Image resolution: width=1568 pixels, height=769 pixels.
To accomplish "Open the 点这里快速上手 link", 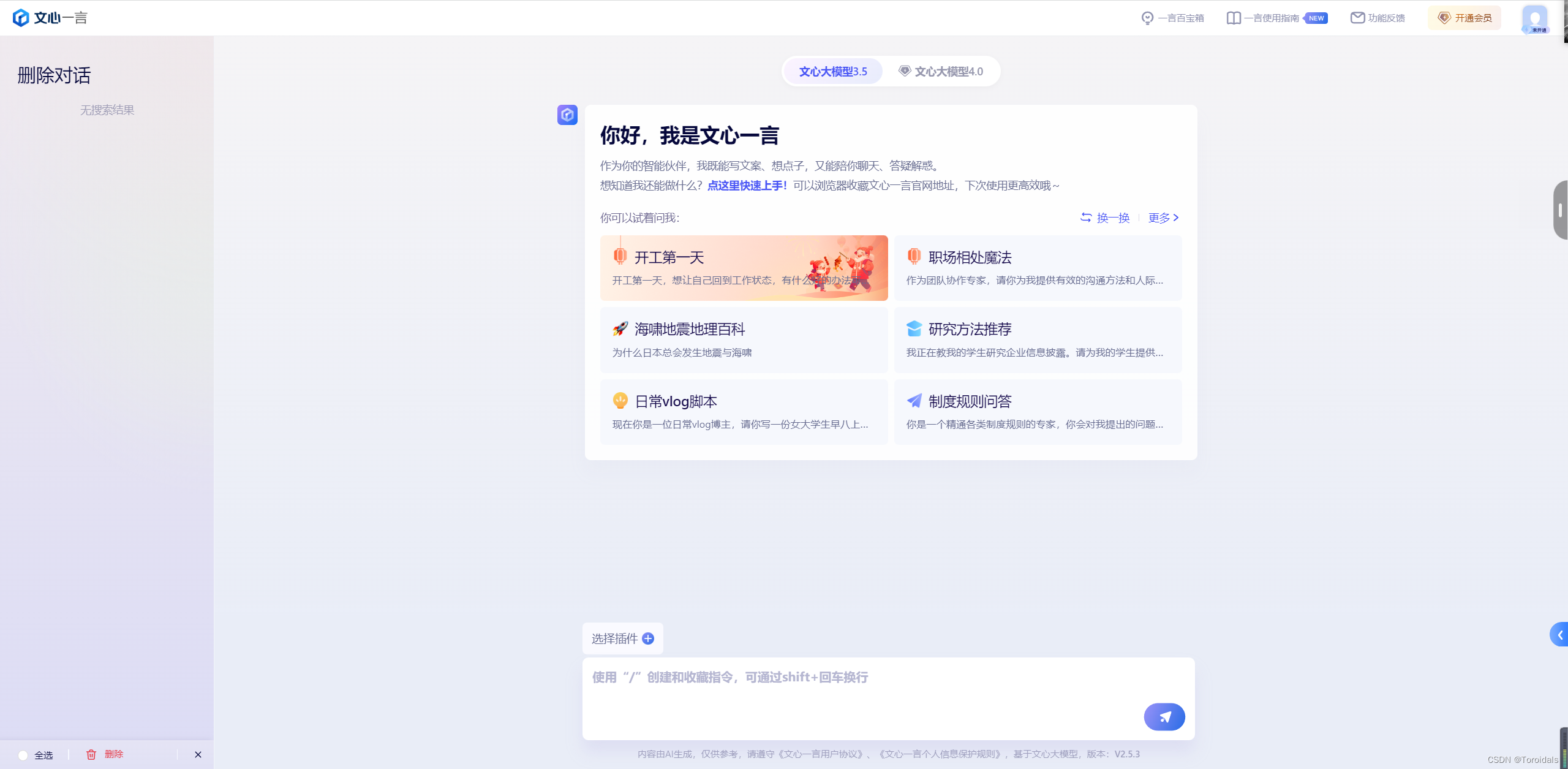I will (747, 186).
